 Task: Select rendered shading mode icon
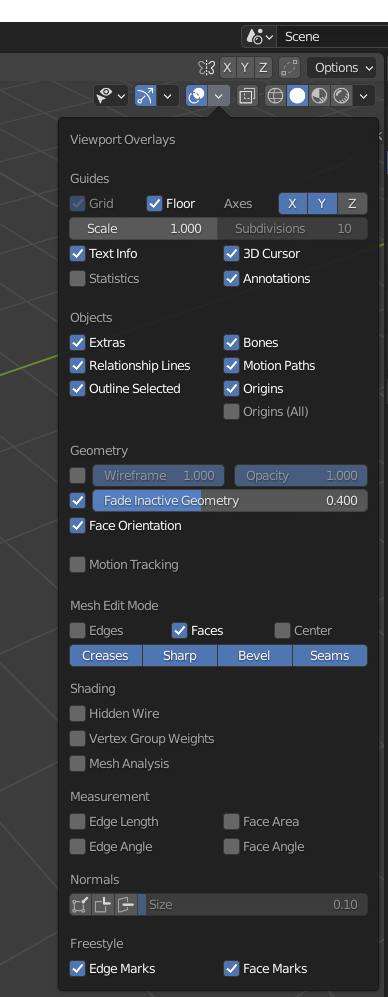(342, 96)
